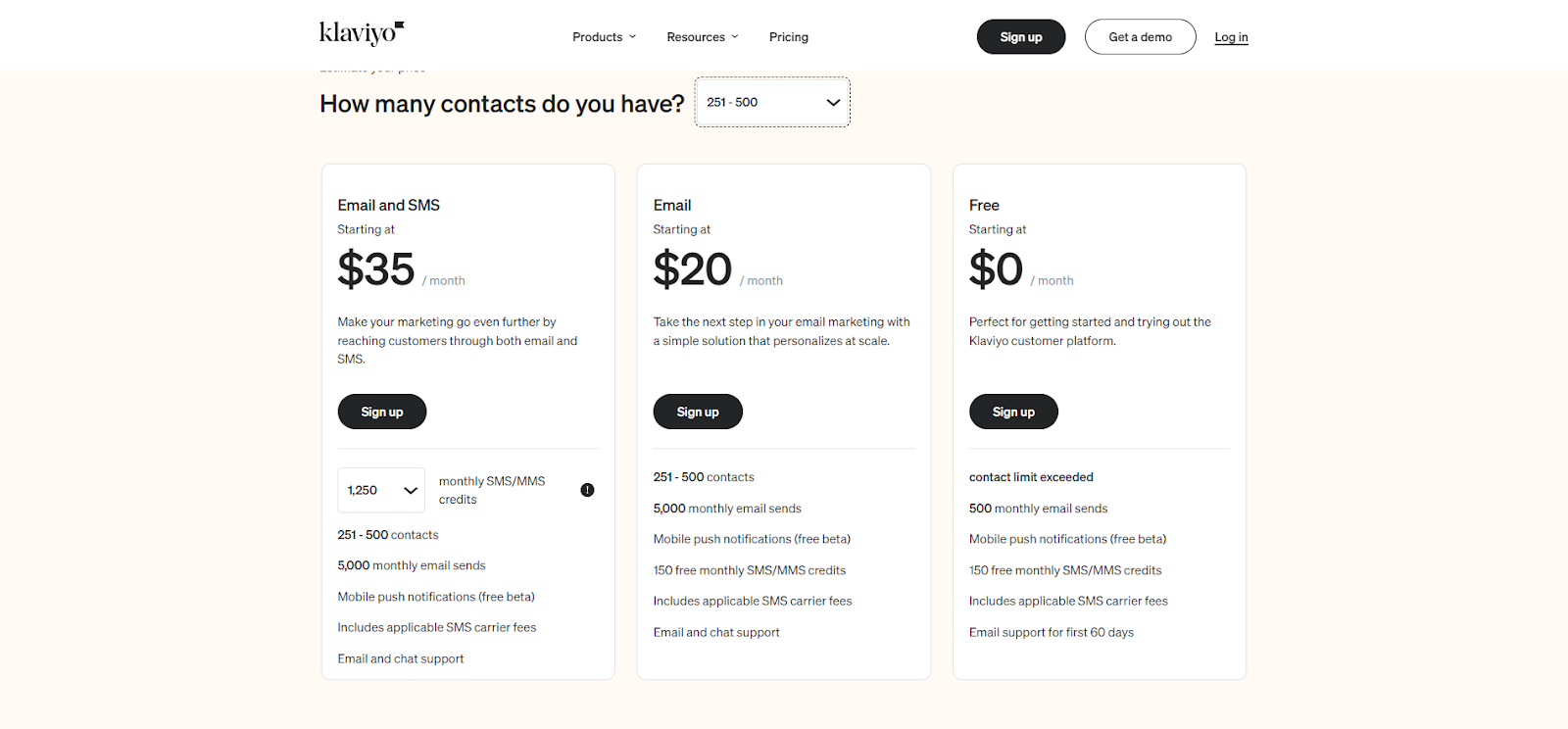Sign up for the Free plan

(1013, 412)
